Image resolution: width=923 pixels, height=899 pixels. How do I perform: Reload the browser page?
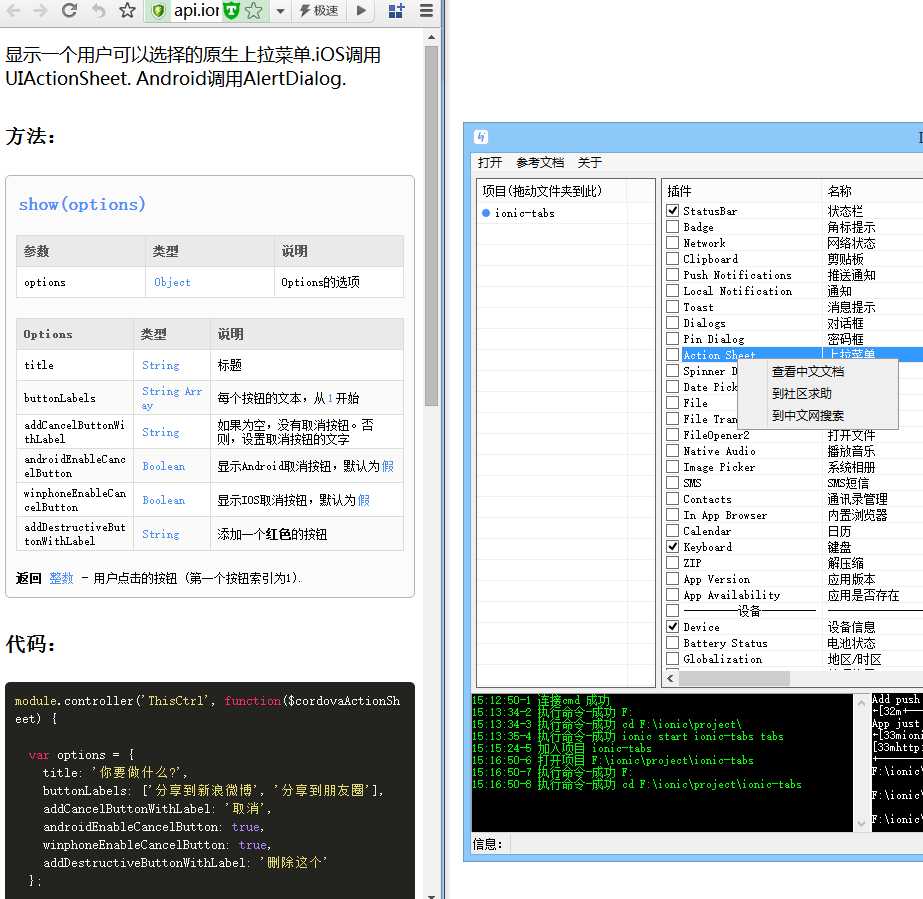coord(69,10)
